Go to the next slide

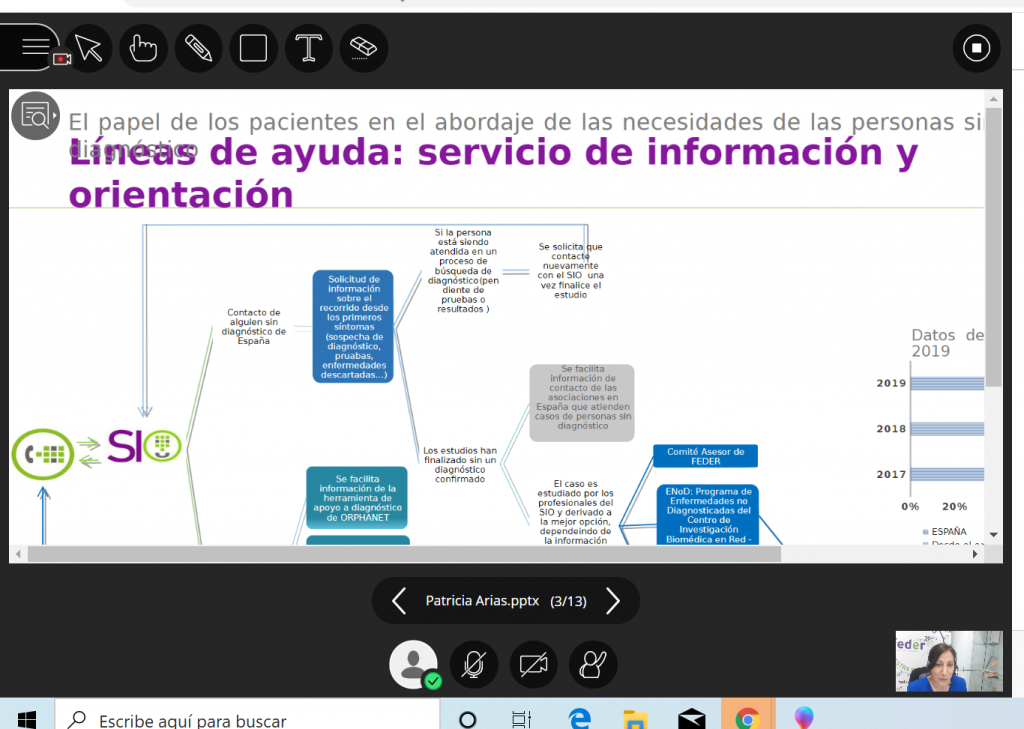[x=613, y=601]
